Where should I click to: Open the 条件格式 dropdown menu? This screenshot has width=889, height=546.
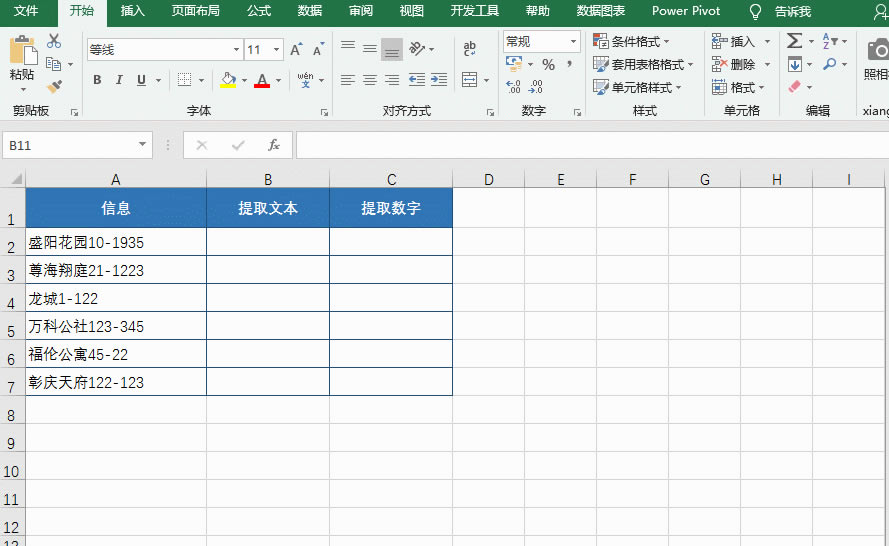[631, 41]
